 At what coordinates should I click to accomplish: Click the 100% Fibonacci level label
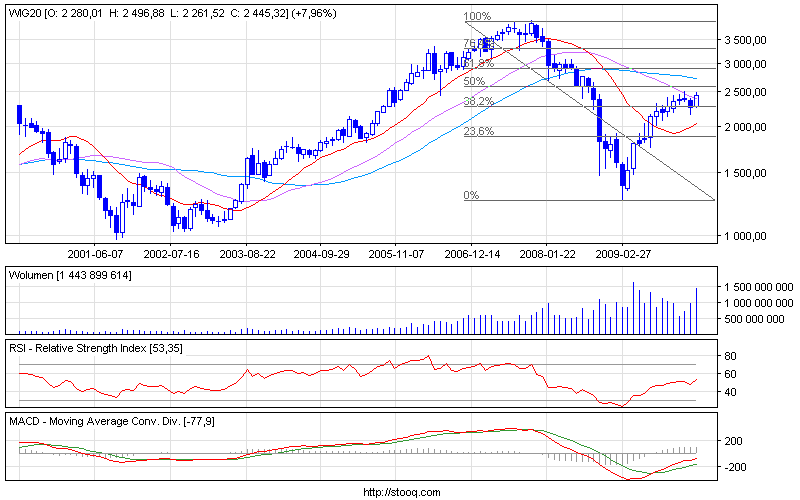[477, 16]
